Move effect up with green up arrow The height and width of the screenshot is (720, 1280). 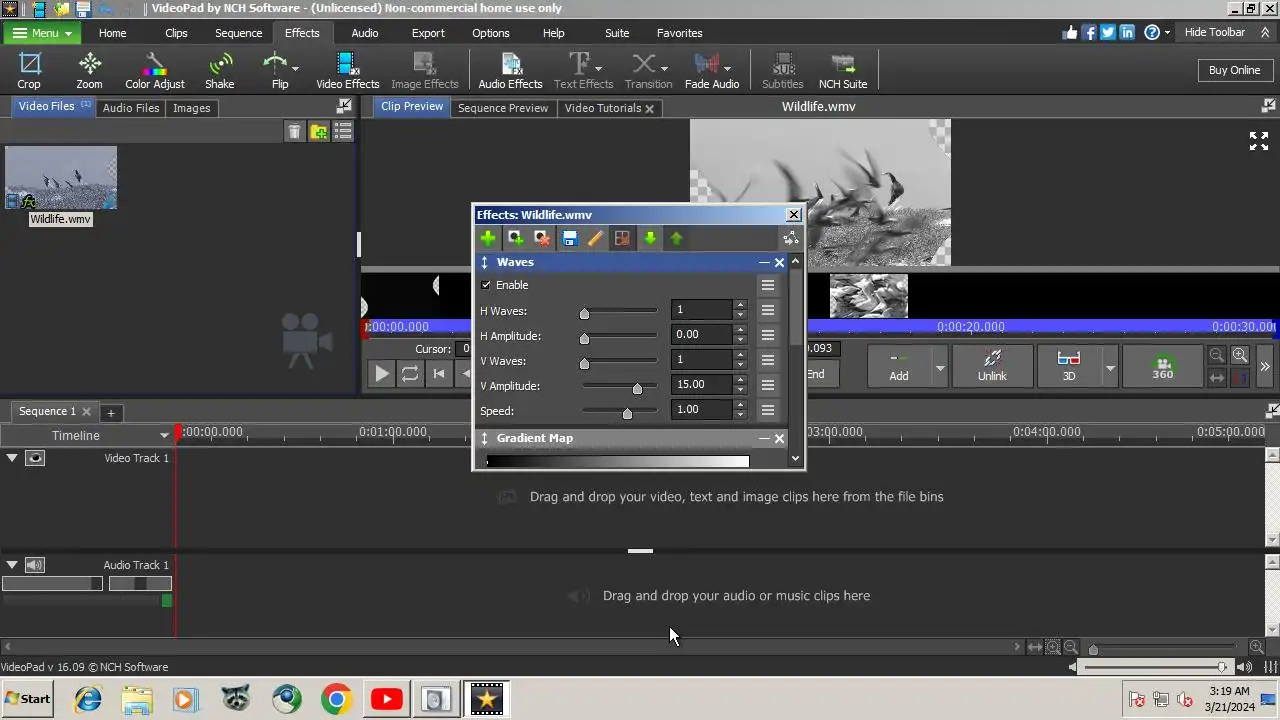coord(676,238)
